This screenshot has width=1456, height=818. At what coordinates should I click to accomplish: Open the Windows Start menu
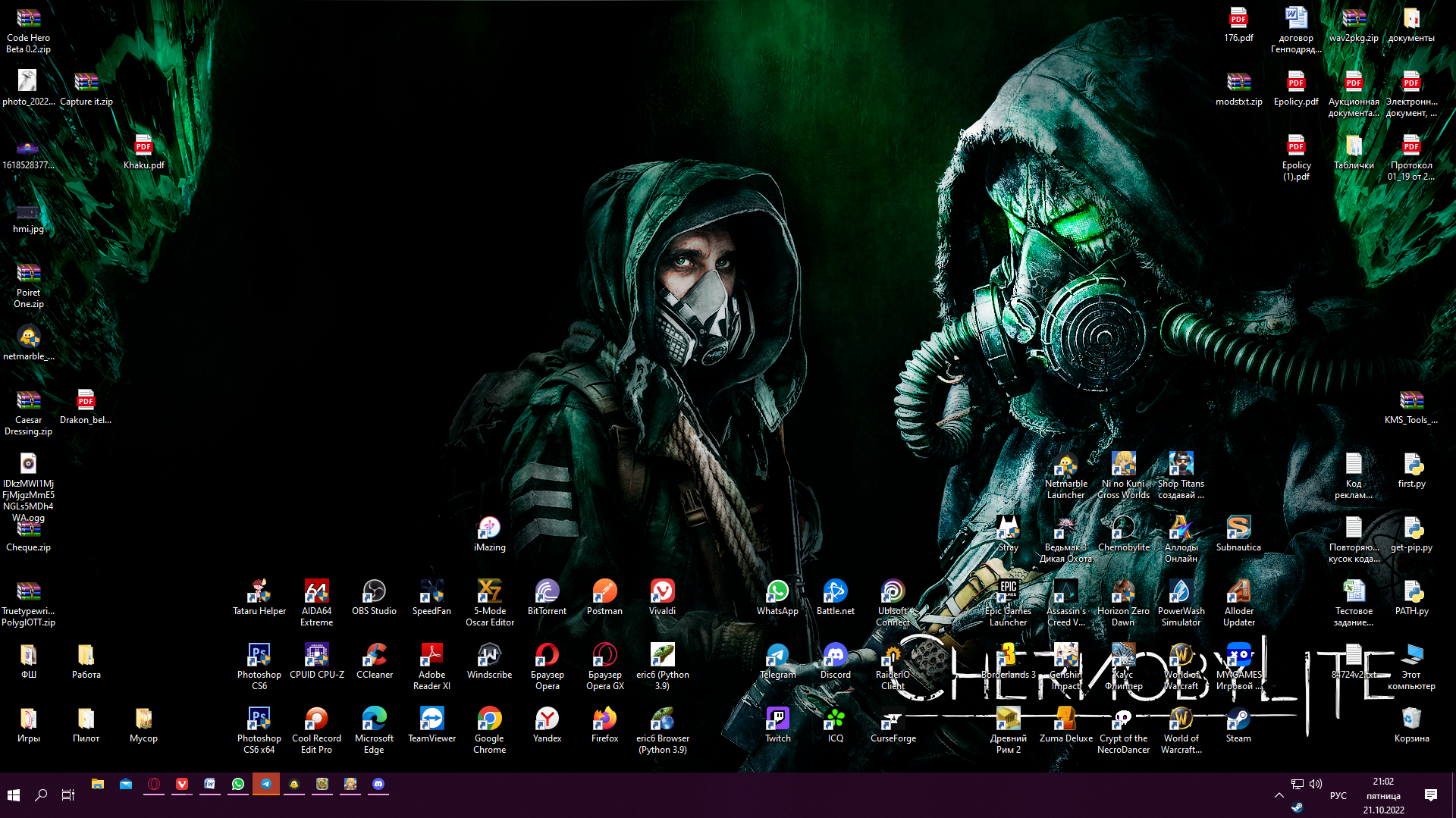click(14, 794)
